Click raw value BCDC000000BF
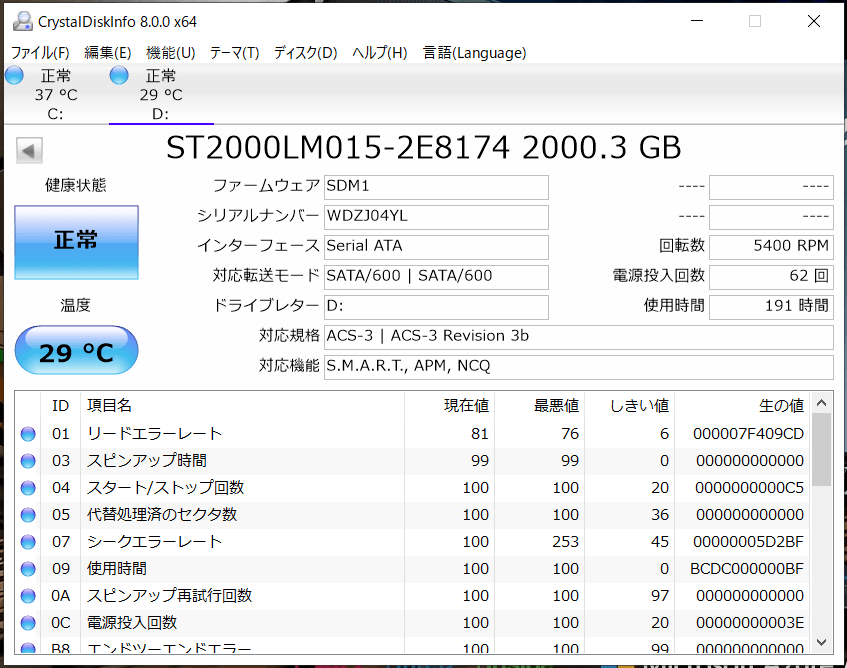The image size is (847, 668). click(x=747, y=569)
